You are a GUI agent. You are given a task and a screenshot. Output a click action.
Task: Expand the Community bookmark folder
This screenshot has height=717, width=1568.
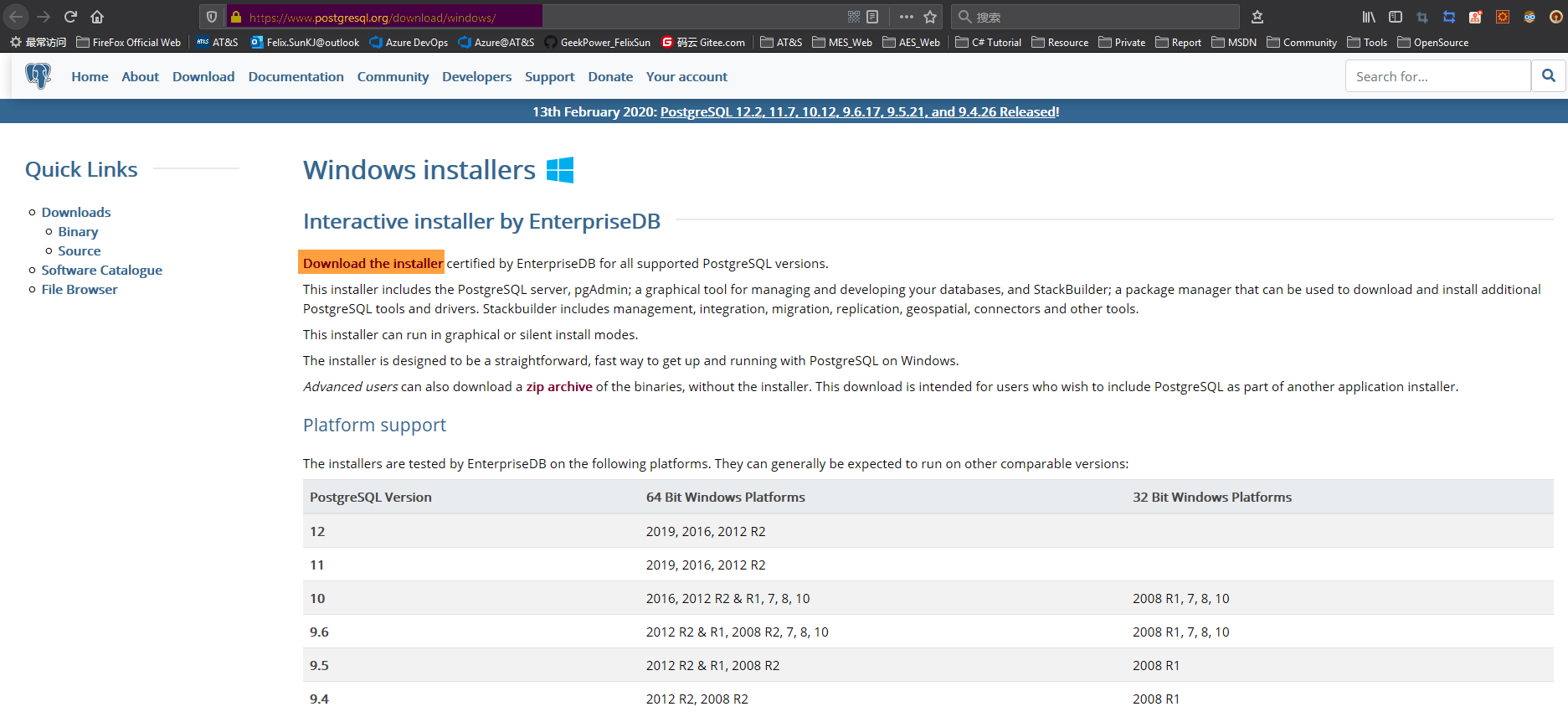point(1302,42)
